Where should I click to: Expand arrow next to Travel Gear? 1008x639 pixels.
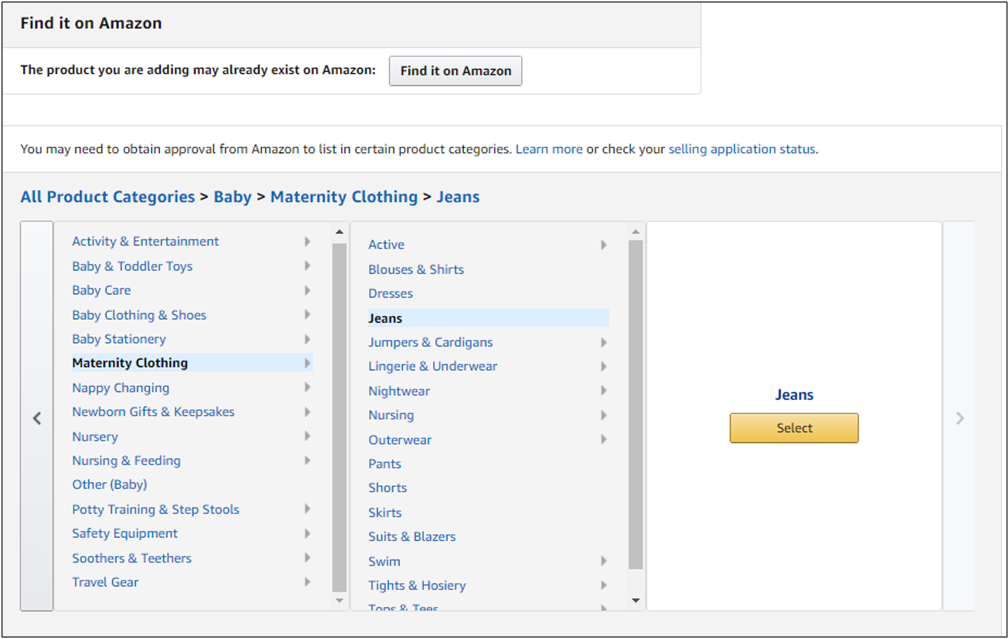(307, 582)
